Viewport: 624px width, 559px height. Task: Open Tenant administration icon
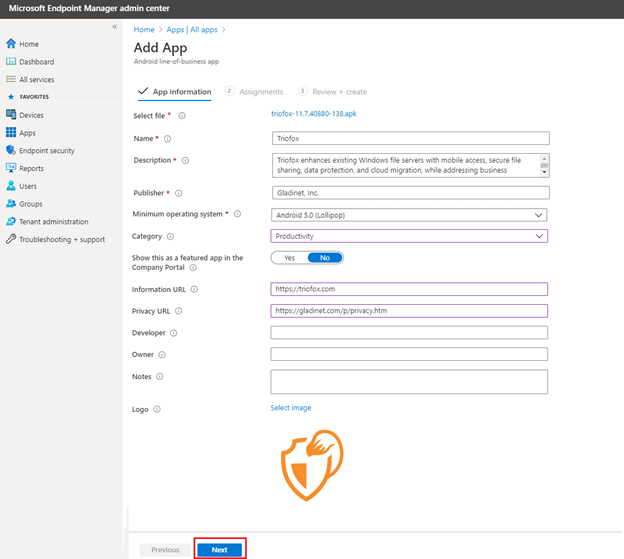[x=11, y=221]
